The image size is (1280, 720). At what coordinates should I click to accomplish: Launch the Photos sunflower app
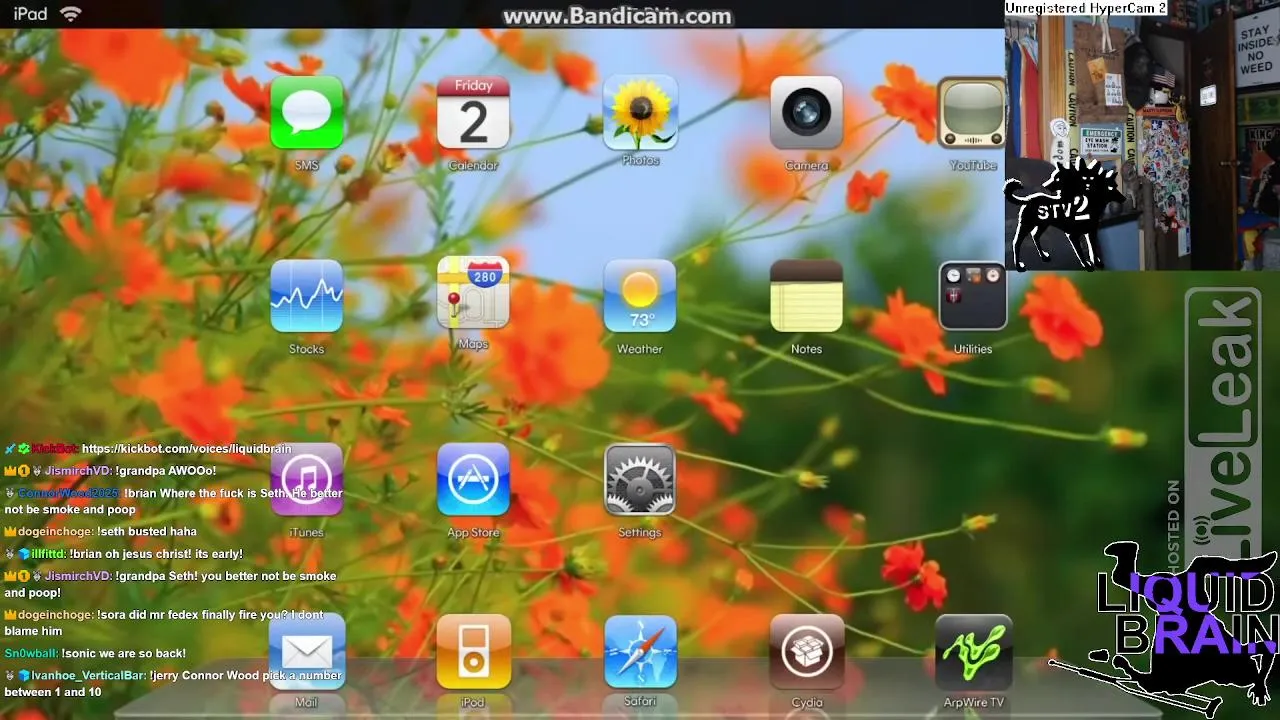pos(640,113)
